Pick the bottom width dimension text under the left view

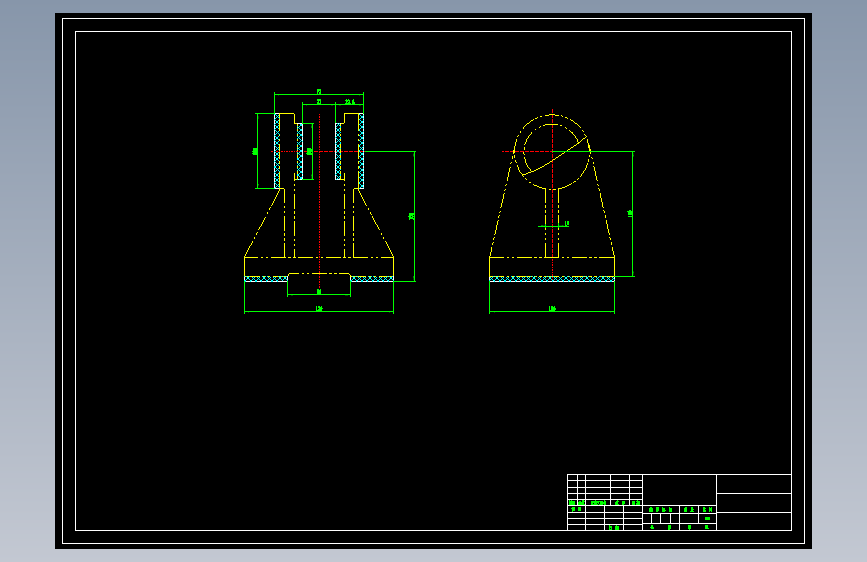(x=319, y=309)
